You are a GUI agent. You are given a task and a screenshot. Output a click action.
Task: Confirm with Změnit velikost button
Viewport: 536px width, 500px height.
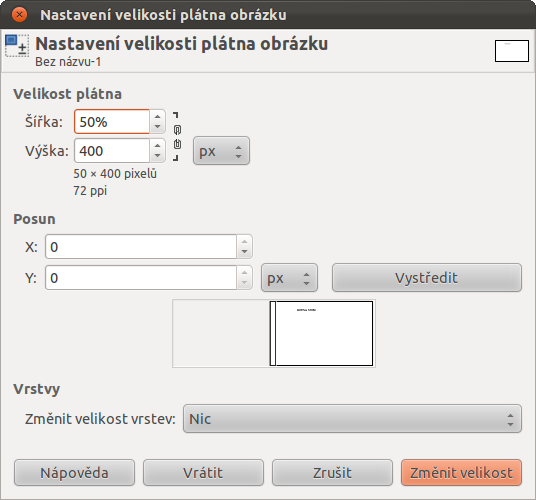coord(461,473)
